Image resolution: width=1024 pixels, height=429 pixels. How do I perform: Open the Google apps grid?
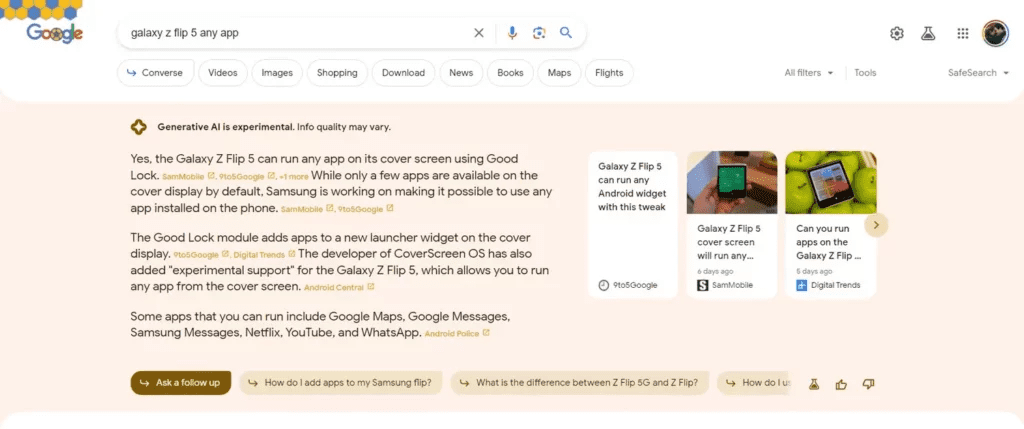tap(962, 34)
